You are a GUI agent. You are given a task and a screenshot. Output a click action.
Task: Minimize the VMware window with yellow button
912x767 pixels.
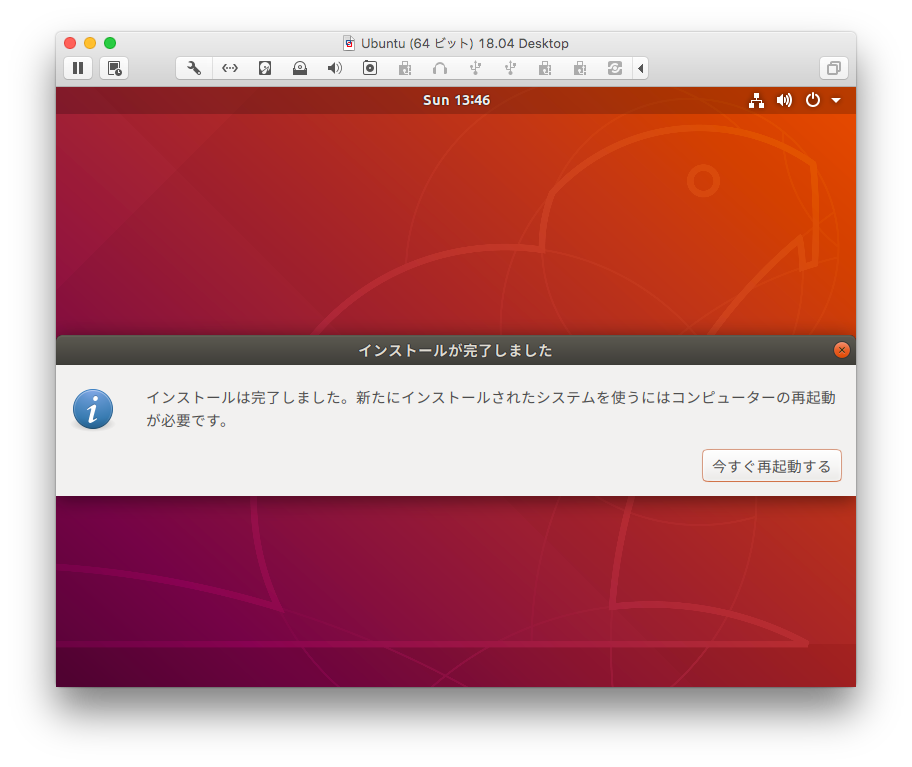click(x=90, y=43)
